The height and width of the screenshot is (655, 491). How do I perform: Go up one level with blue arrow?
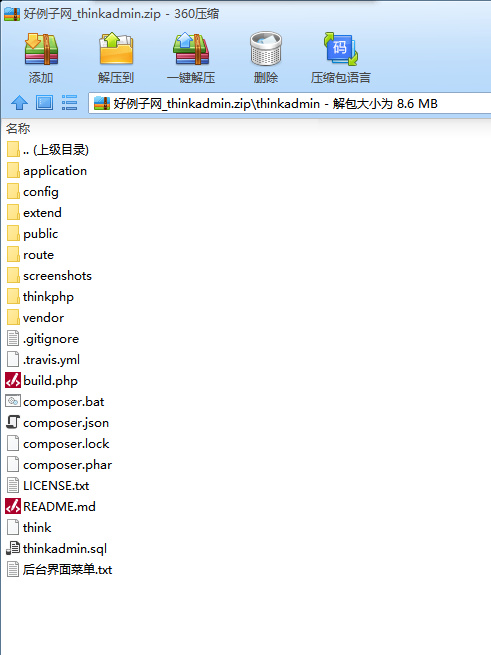[x=19, y=103]
